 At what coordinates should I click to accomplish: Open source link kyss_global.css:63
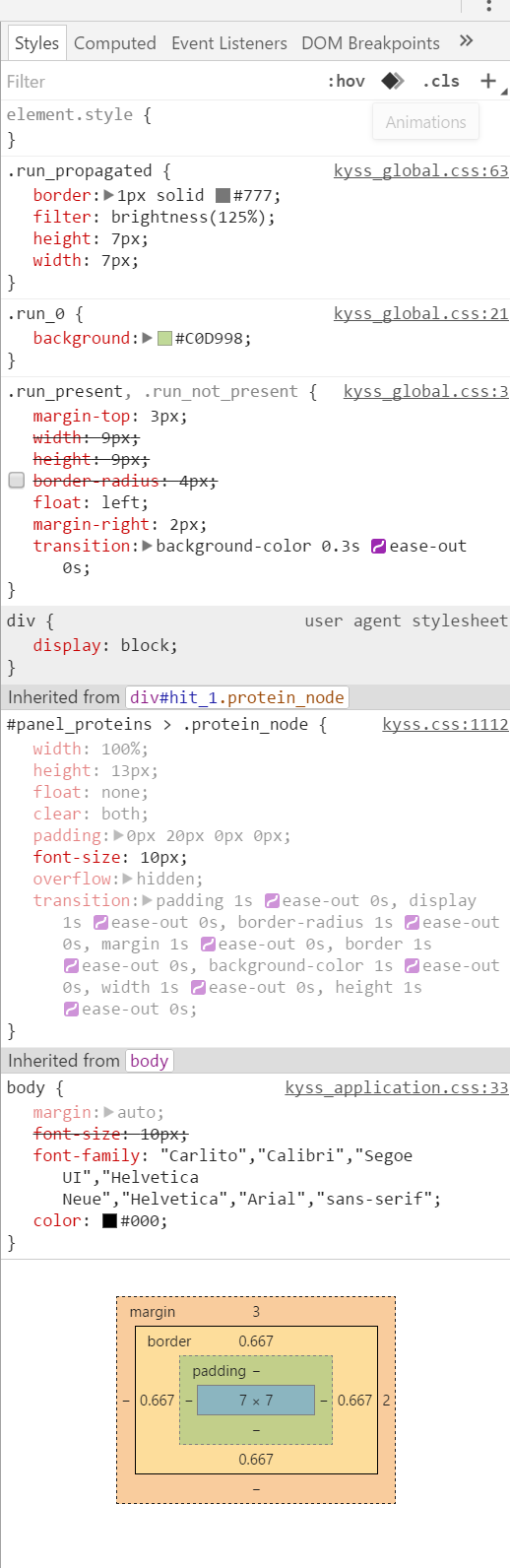pyautogui.click(x=421, y=170)
